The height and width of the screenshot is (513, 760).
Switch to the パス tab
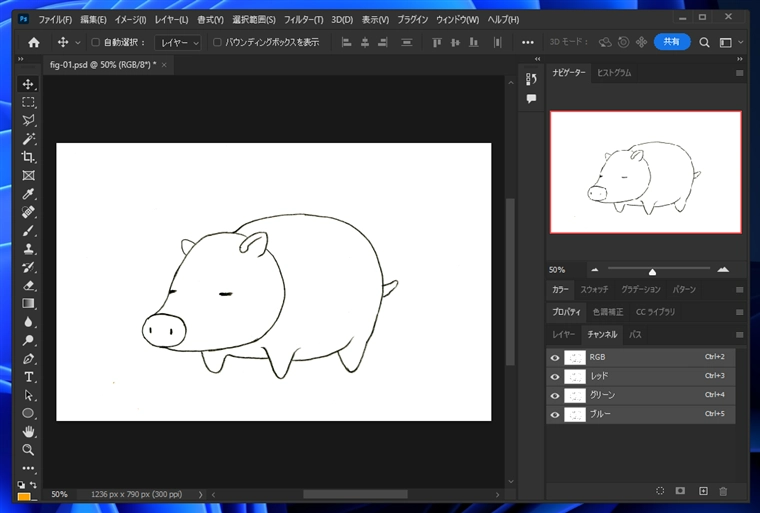point(635,335)
